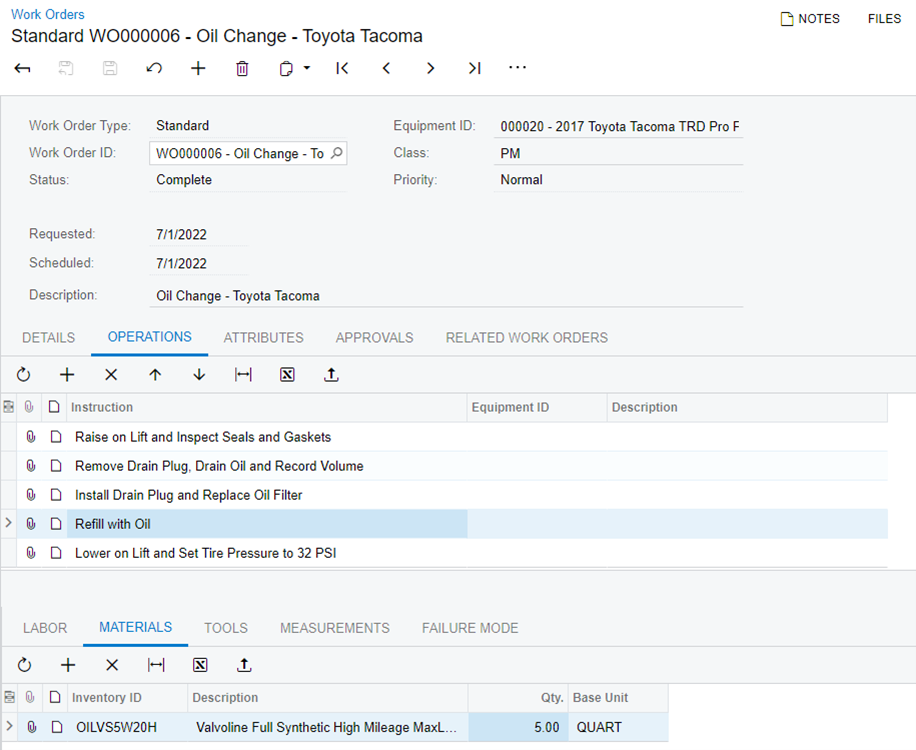The height and width of the screenshot is (750, 916).
Task: Refresh the materials grid
Action: [x=24, y=665]
